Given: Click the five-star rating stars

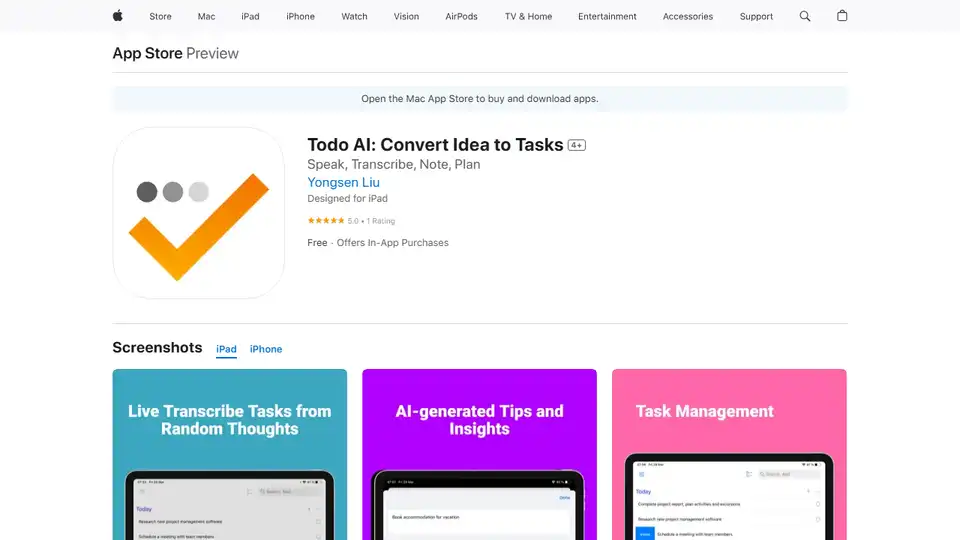Looking at the screenshot, I should [x=326, y=220].
